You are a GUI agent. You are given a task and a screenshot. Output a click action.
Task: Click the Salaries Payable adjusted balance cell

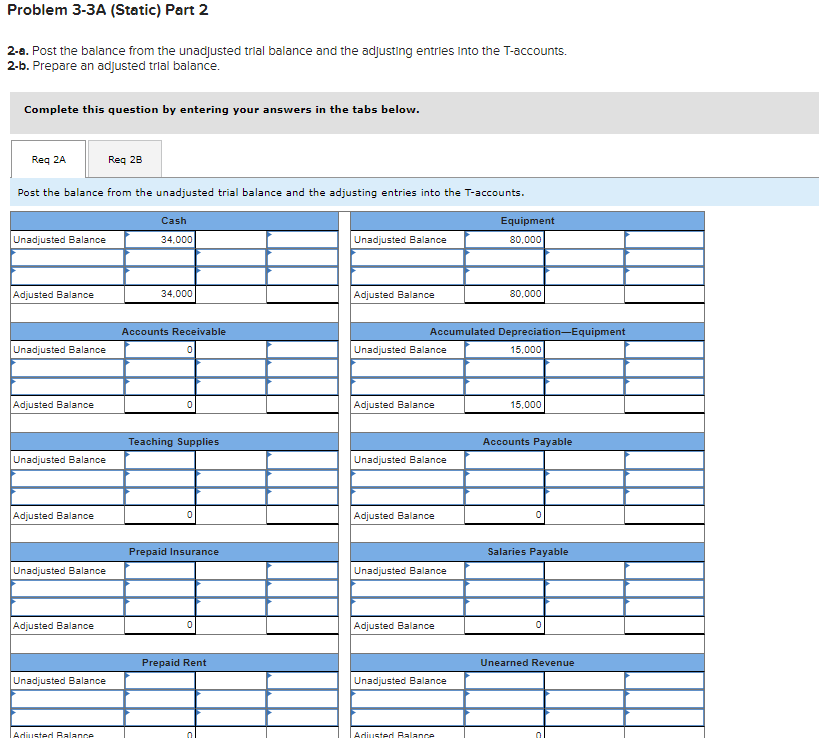pos(505,625)
